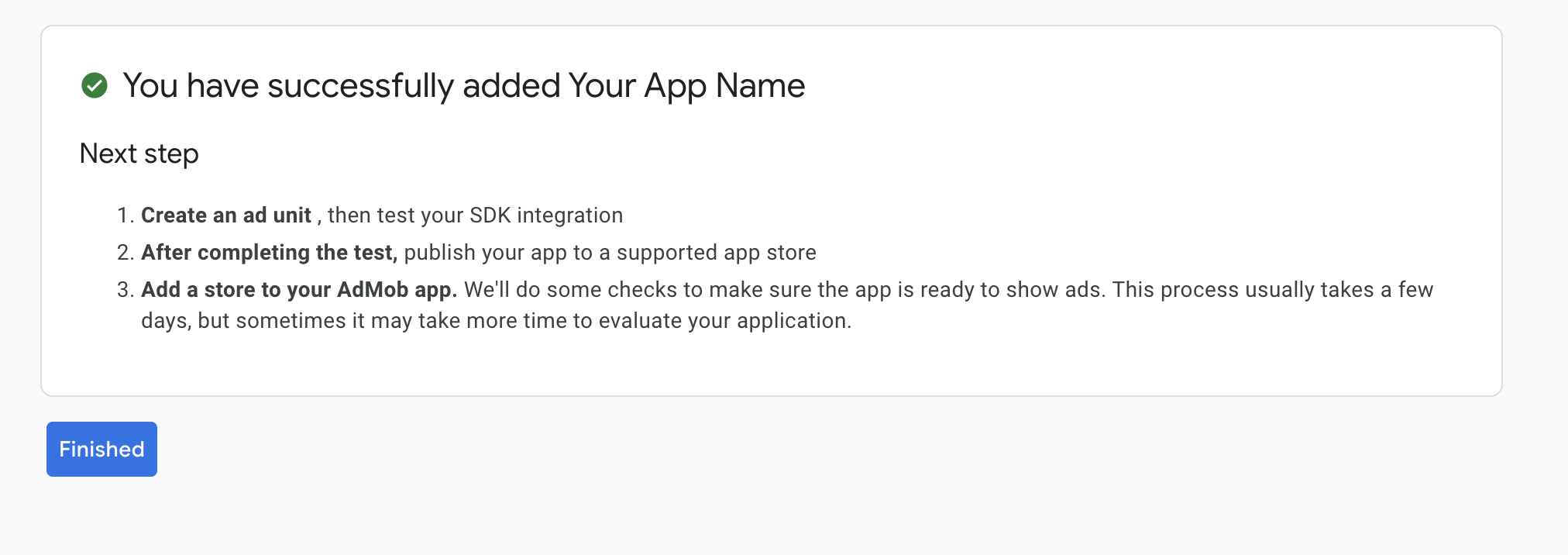Image resolution: width=1568 pixels, height=555 pixels.
Task: Click "This process usually takes a few" text
Action: coord(1272,290)
